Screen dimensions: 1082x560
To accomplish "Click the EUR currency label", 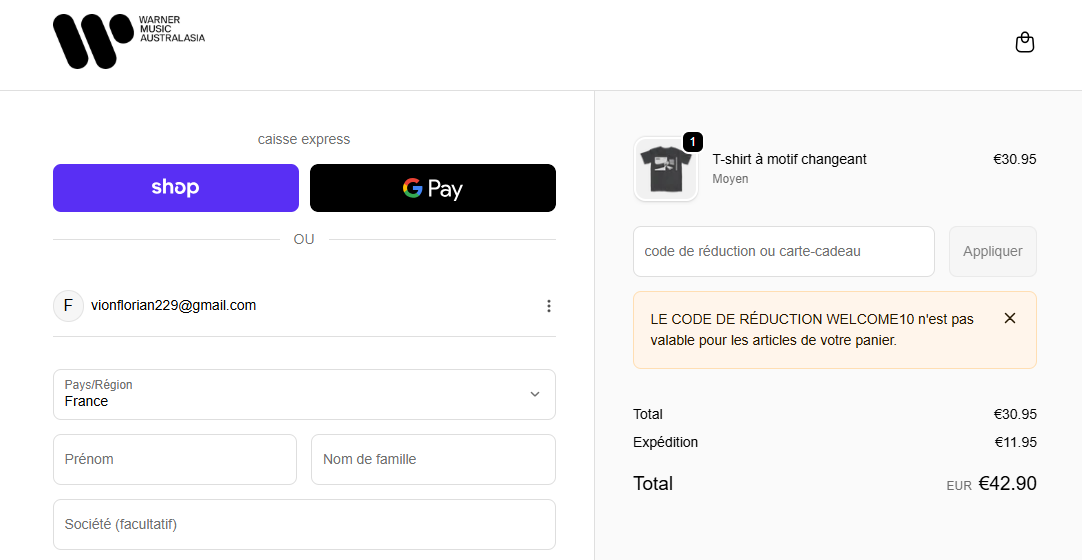I will pyautogui.click(x=958, y=486).
